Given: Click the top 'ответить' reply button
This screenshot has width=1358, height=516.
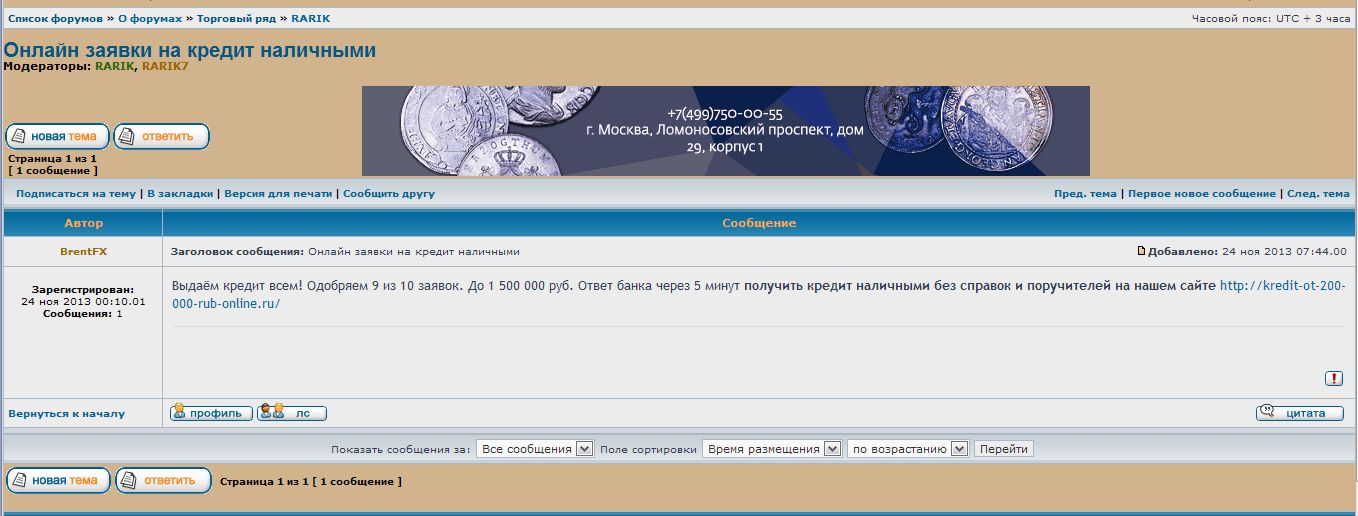Looking at the screenshot, I should (162, 137).
